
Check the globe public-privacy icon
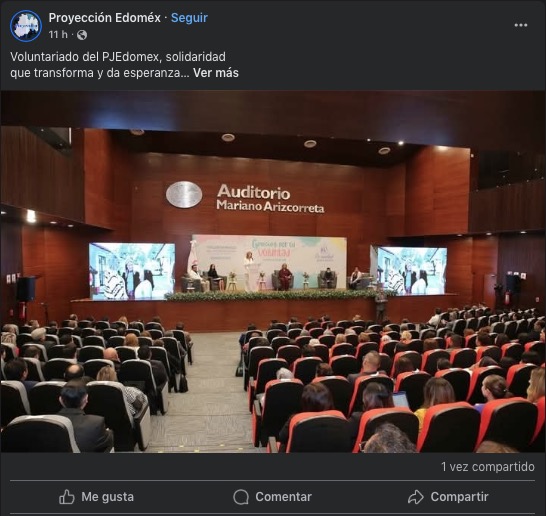82,35
